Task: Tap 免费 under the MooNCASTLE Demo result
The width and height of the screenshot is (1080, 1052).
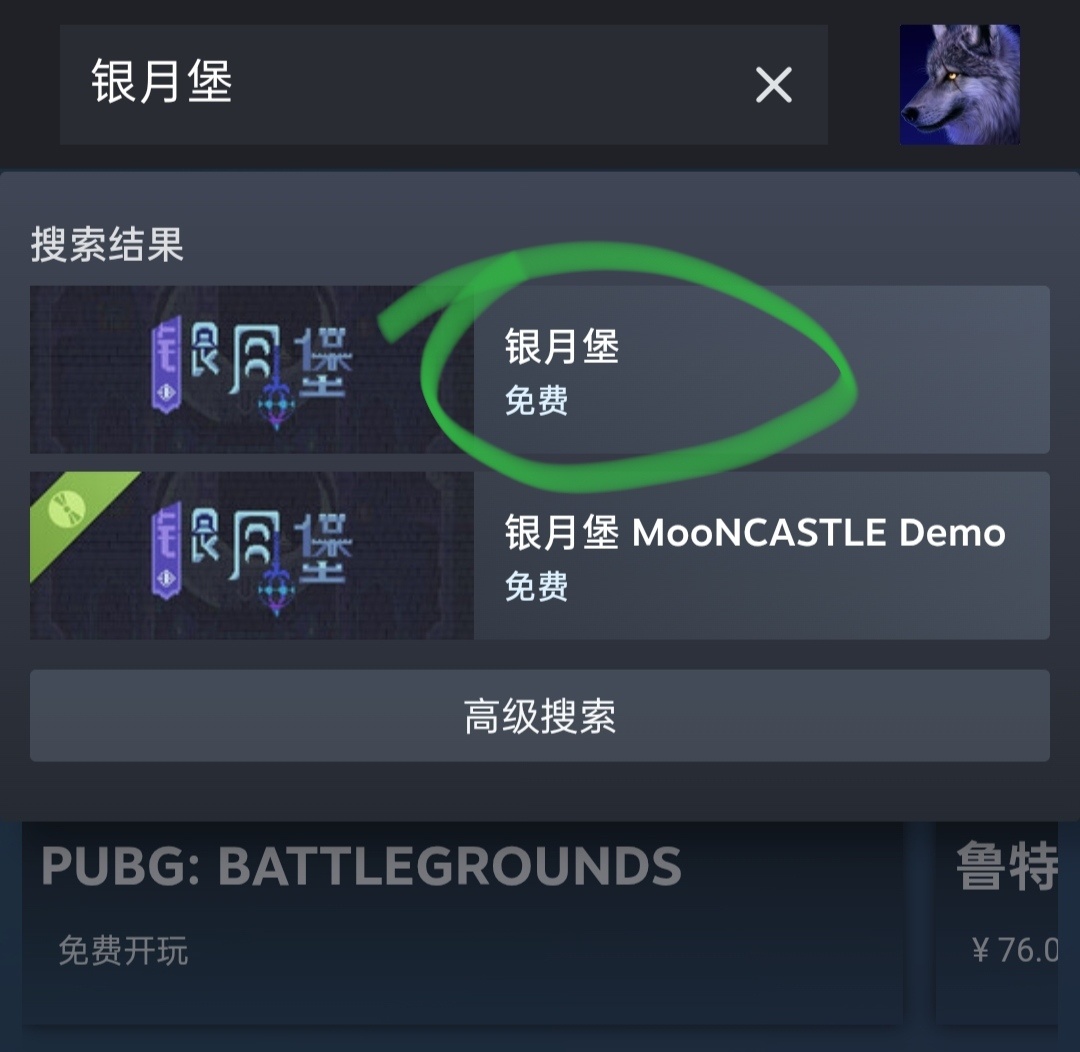Action: coord(537,587)
